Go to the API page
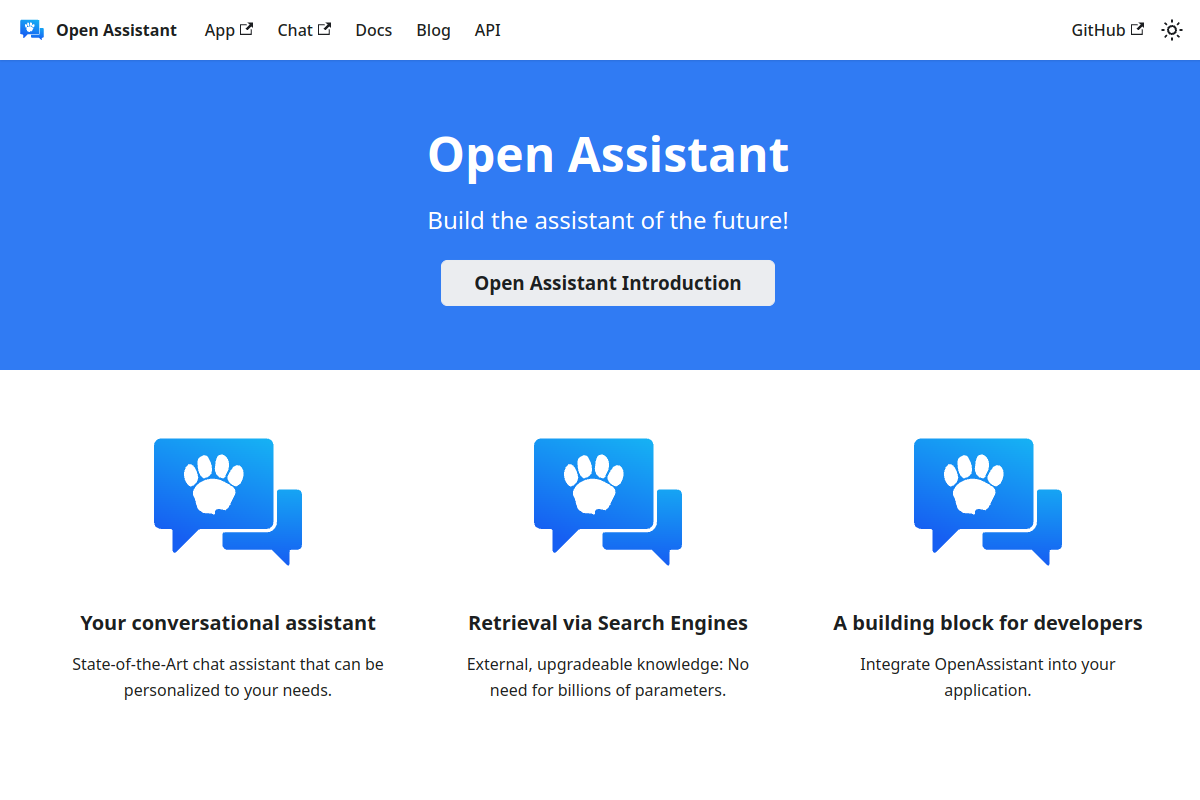 click(x=487, y=30)
